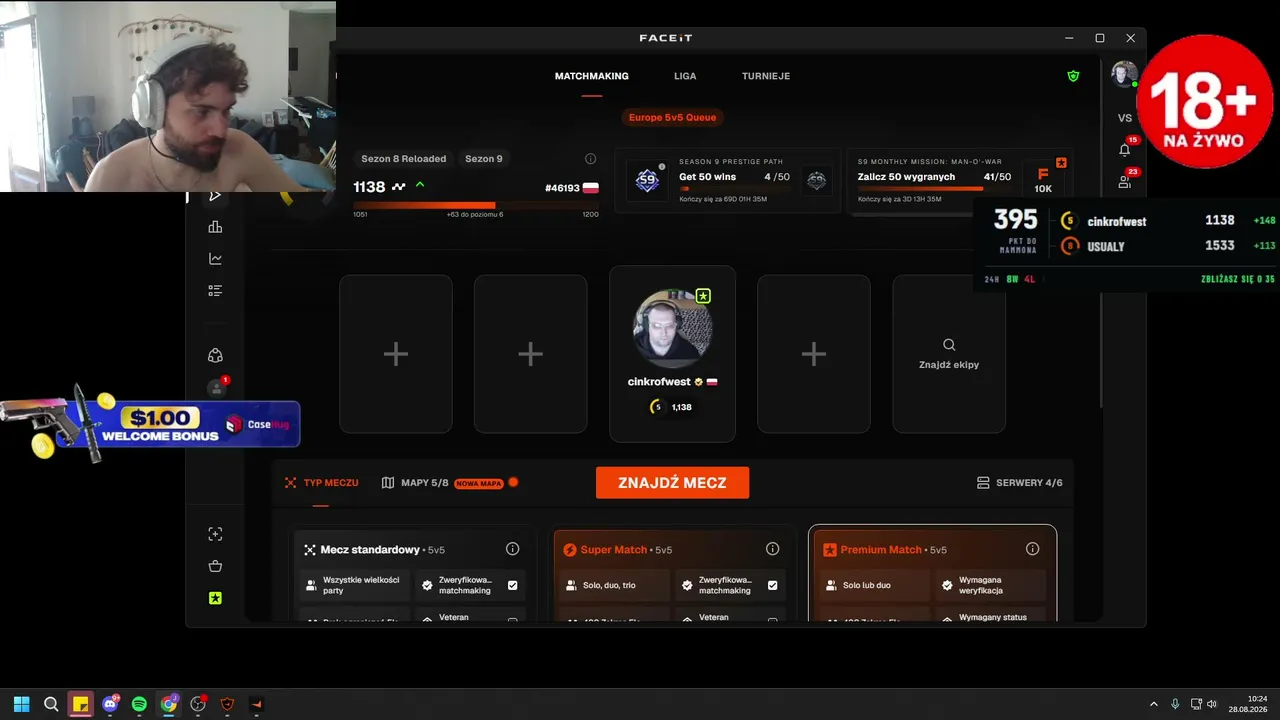Toggle Zweryfikowany matchmaking checkbox on Mecz standardowy
The width and height of the screenshot is (1280, 720).
tap(513, 585)
